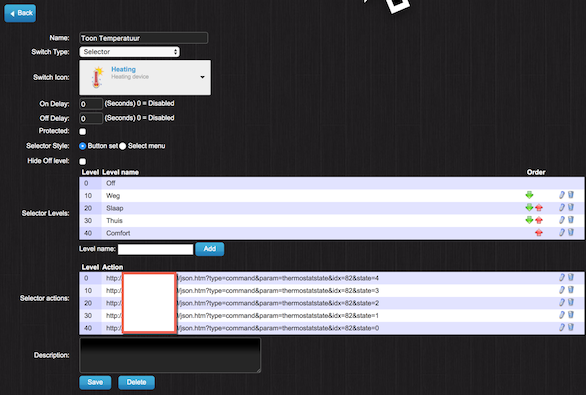Screen dimensions: 586x395
Task: Move Thuis level down with green arrow
Action: point(529,220)
